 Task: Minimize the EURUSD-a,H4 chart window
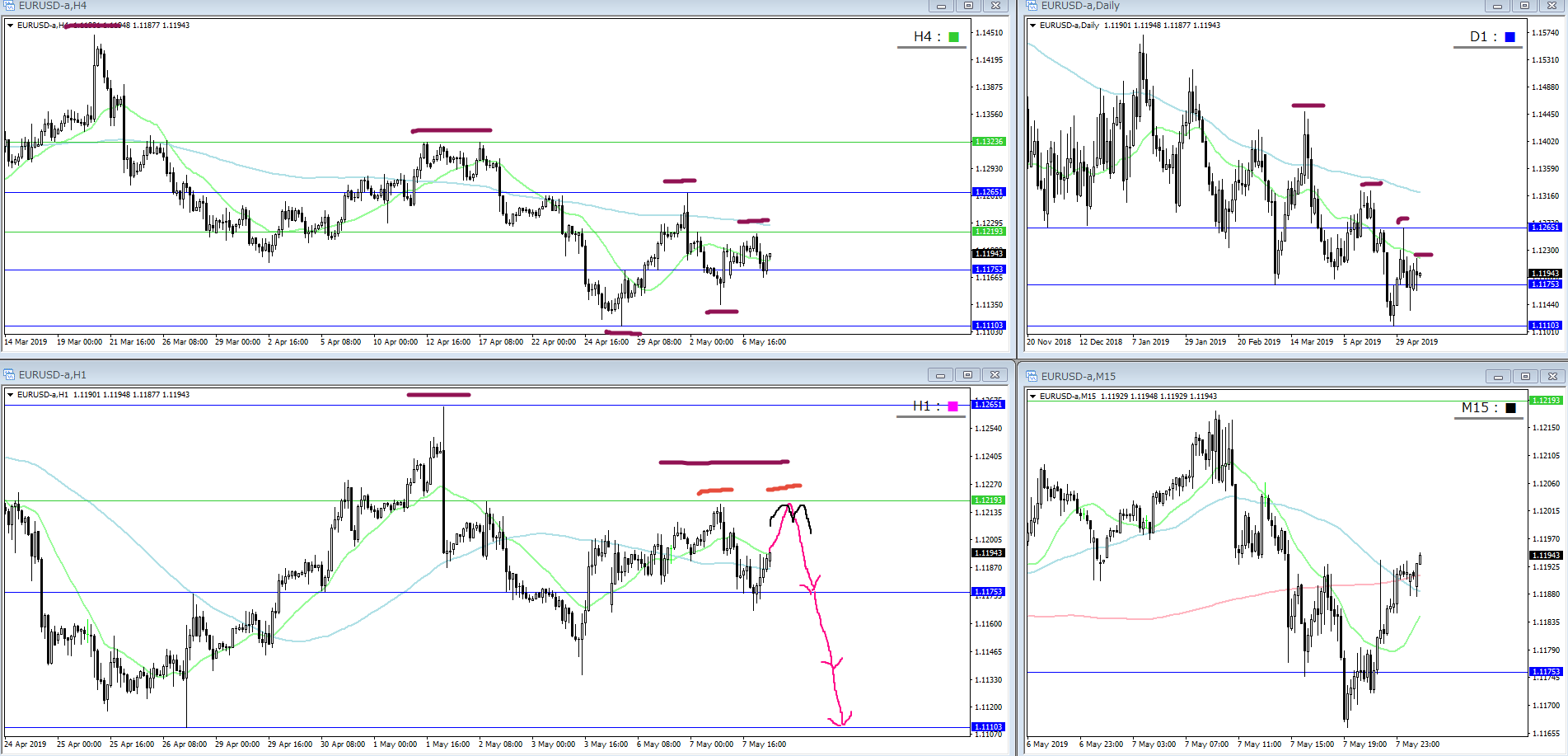point(941,6)
